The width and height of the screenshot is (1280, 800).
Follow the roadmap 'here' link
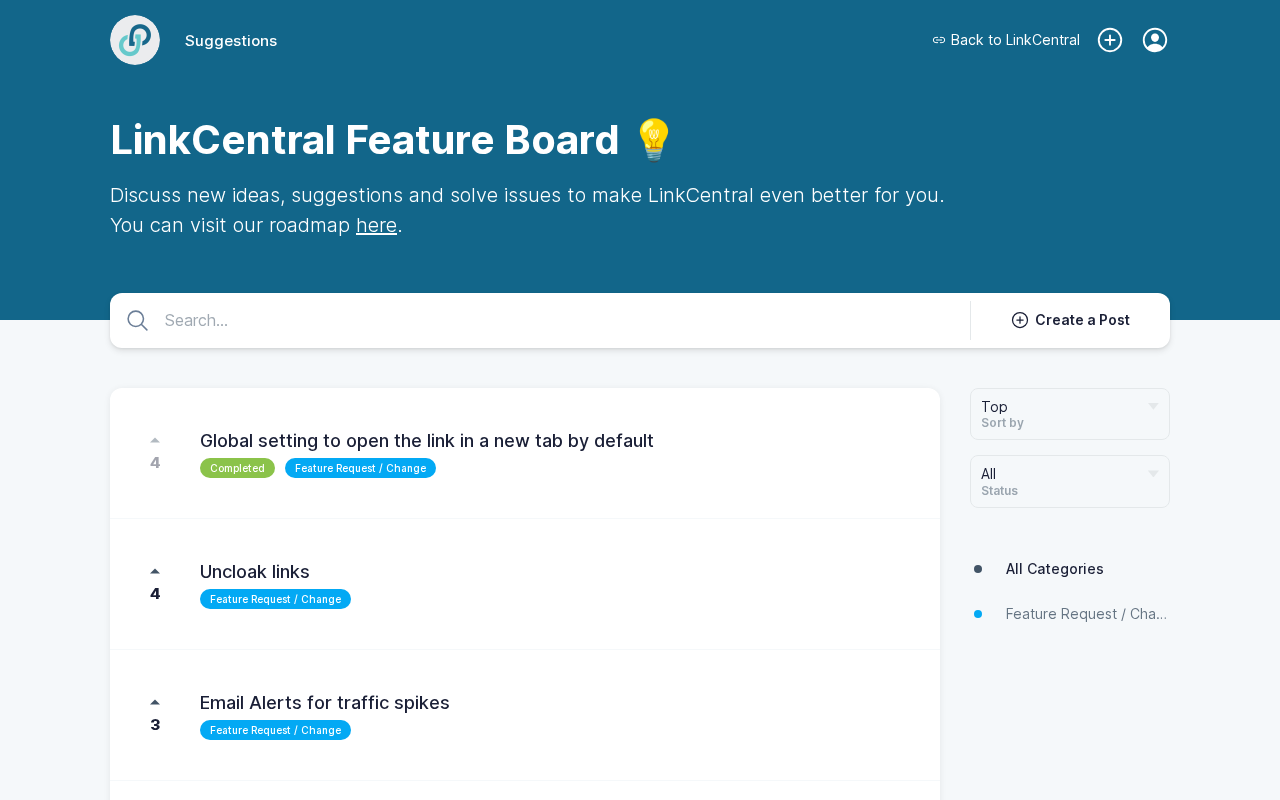click(x=376, y=225)
